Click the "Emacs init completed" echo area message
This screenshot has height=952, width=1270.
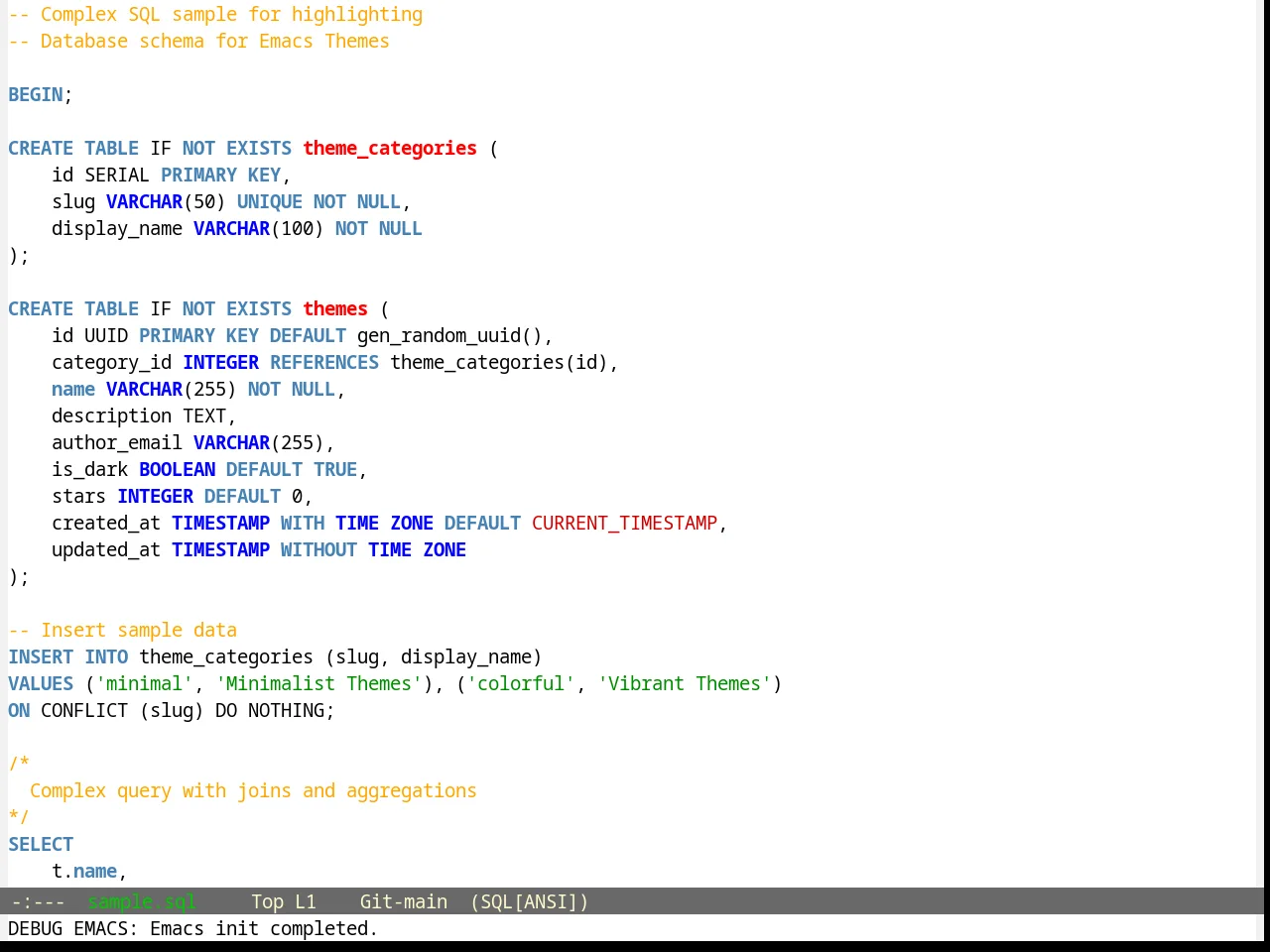coord(263,928)
